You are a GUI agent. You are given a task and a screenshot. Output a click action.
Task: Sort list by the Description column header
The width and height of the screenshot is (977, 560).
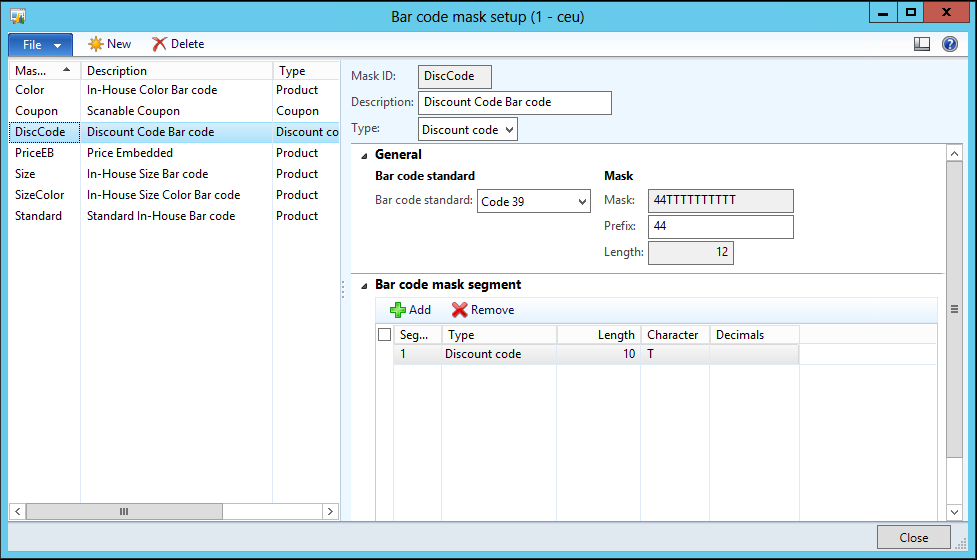click(175, 71)
